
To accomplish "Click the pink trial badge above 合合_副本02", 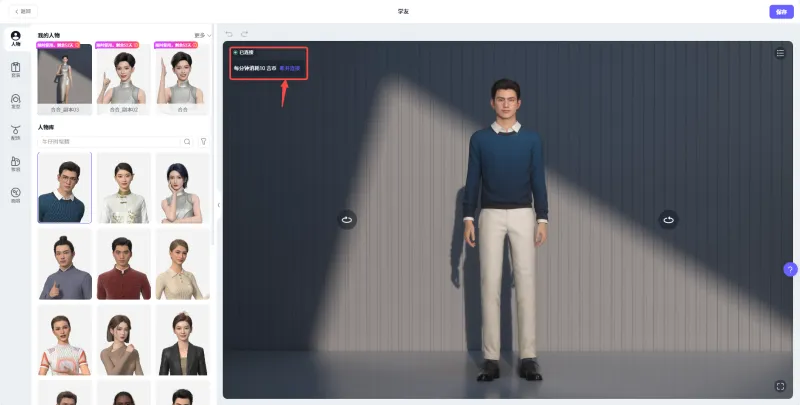I will point(117,45).
